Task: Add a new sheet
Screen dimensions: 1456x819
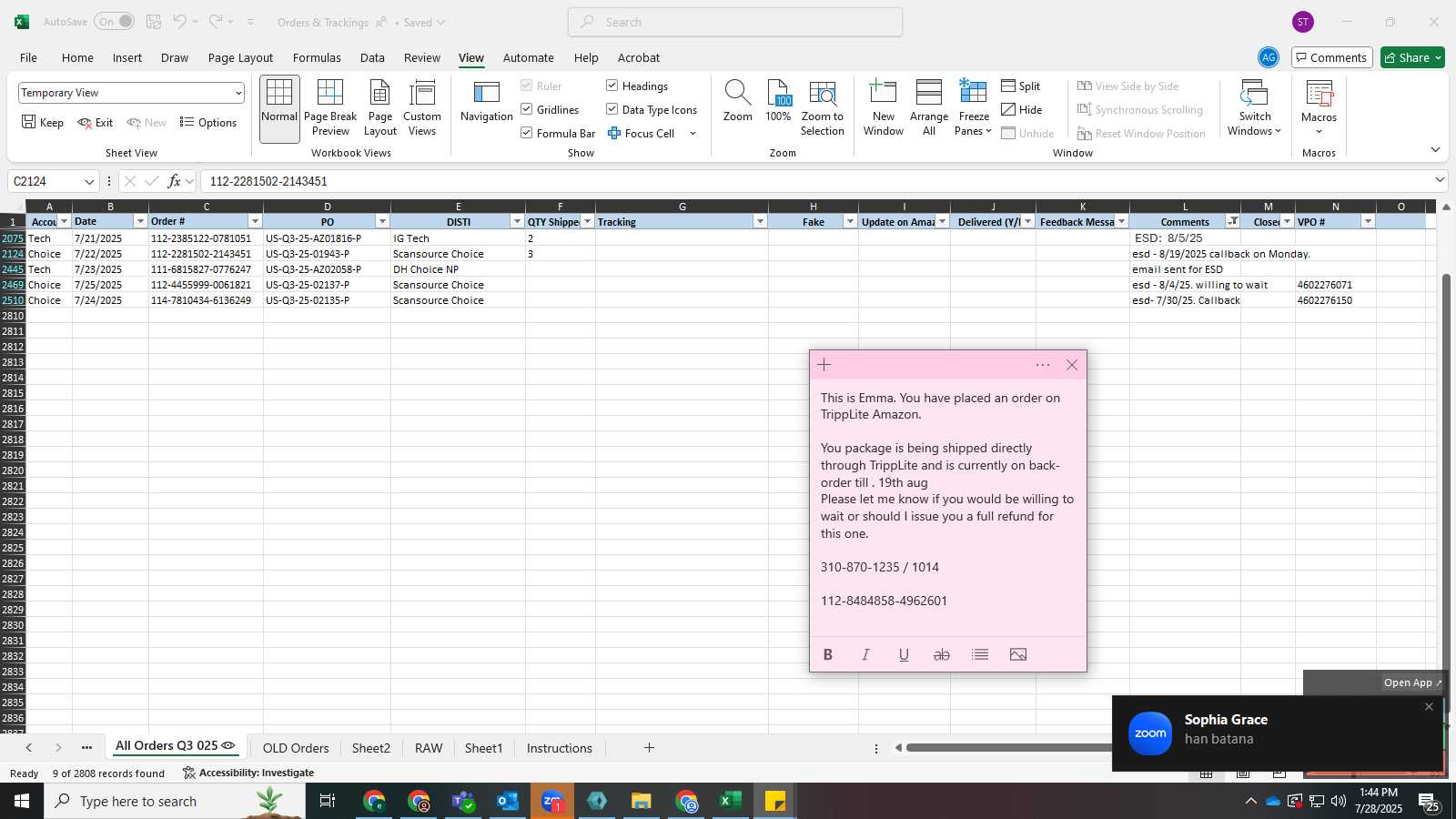Action: pyautogui.click(x=649, y=748)
